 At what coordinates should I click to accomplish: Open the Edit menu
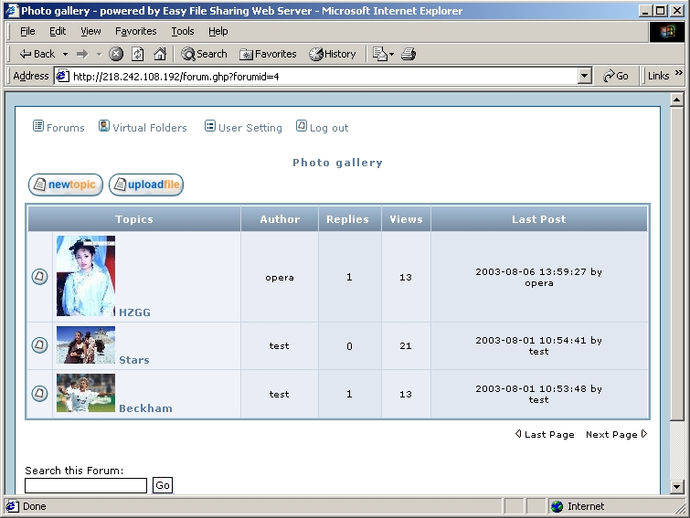pyautogui.click(x=57, y=31)
